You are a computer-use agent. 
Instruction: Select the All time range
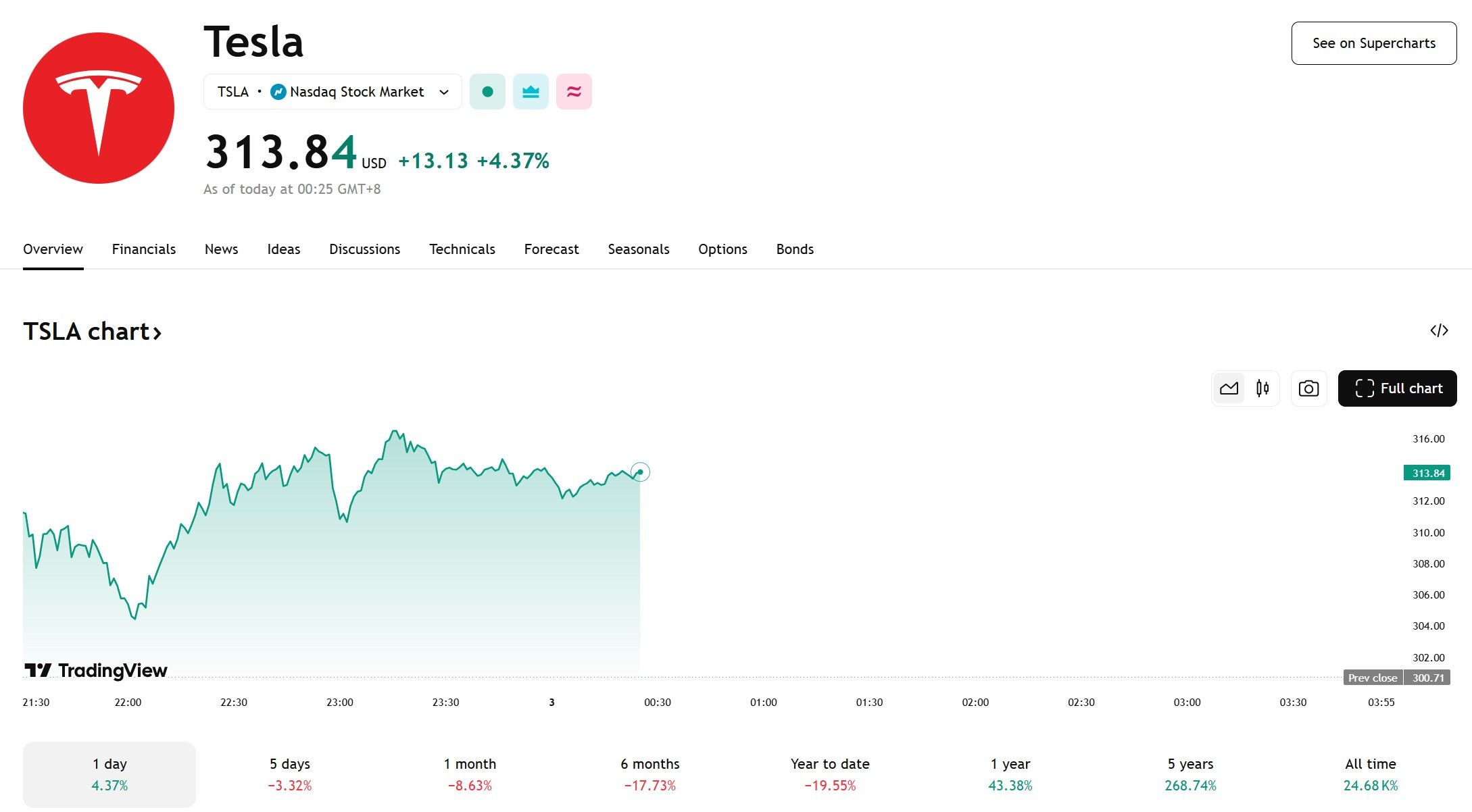tap(1371, 774)
